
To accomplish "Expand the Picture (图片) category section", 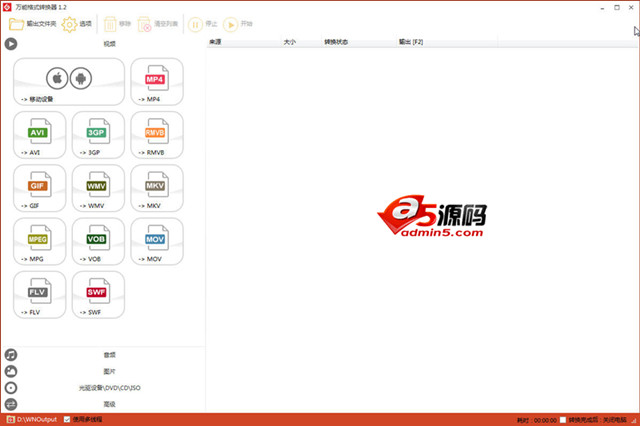I will click(x=109, y=371).
